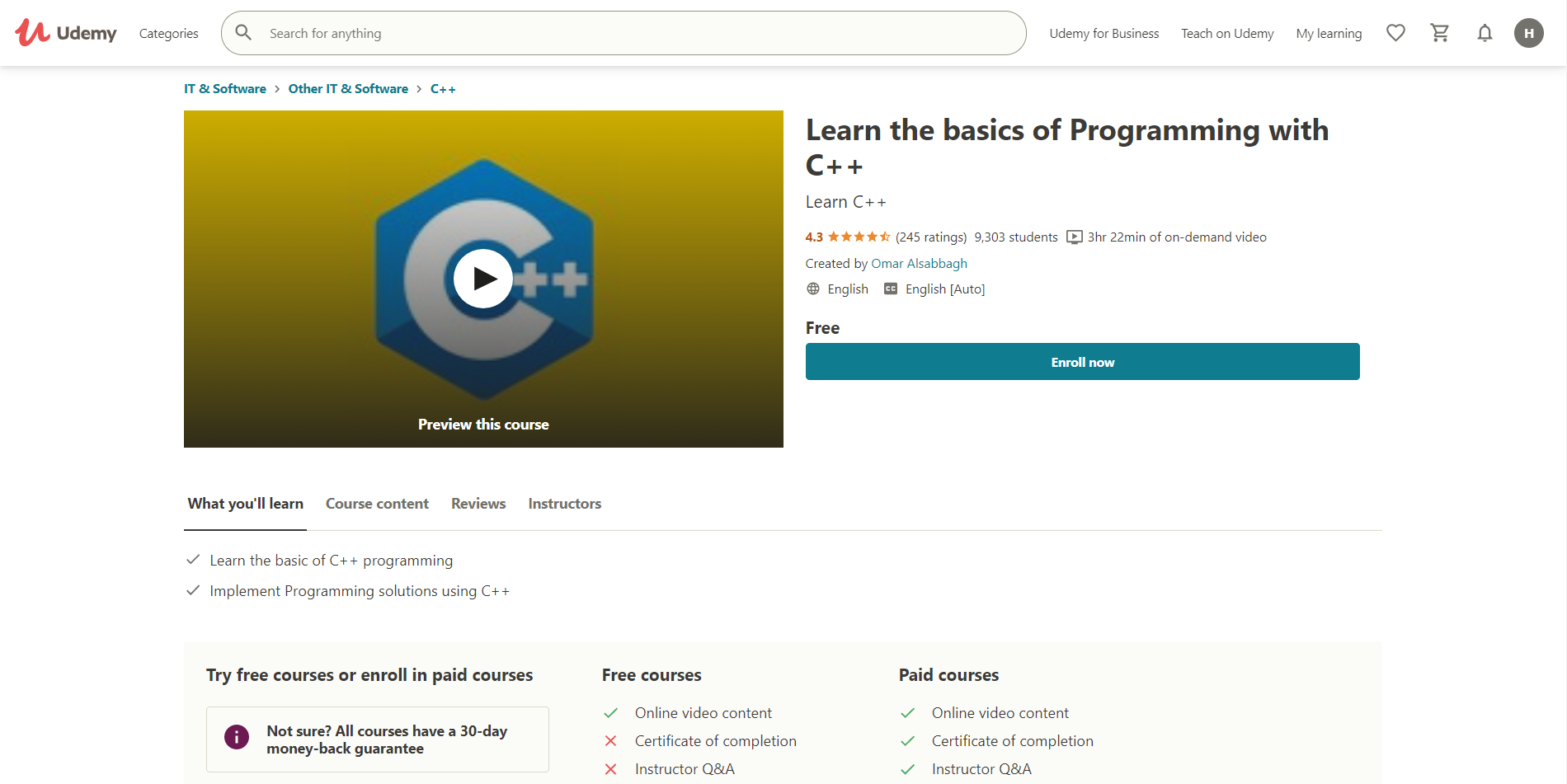Open Udemy for Business link

[1104, 33]
